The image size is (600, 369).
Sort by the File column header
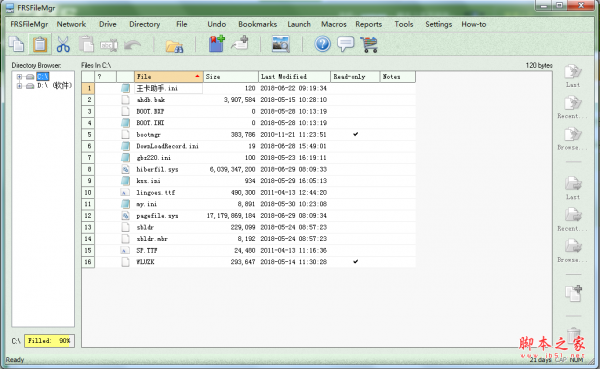coord(169,77)
